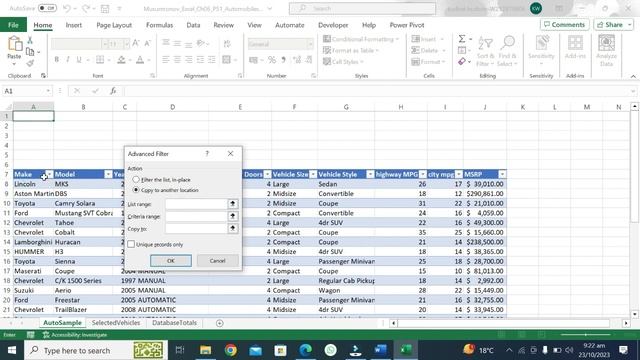Toggle the AutoSave switch
Screen dimensions: 640x360
[x=47, y=8]
